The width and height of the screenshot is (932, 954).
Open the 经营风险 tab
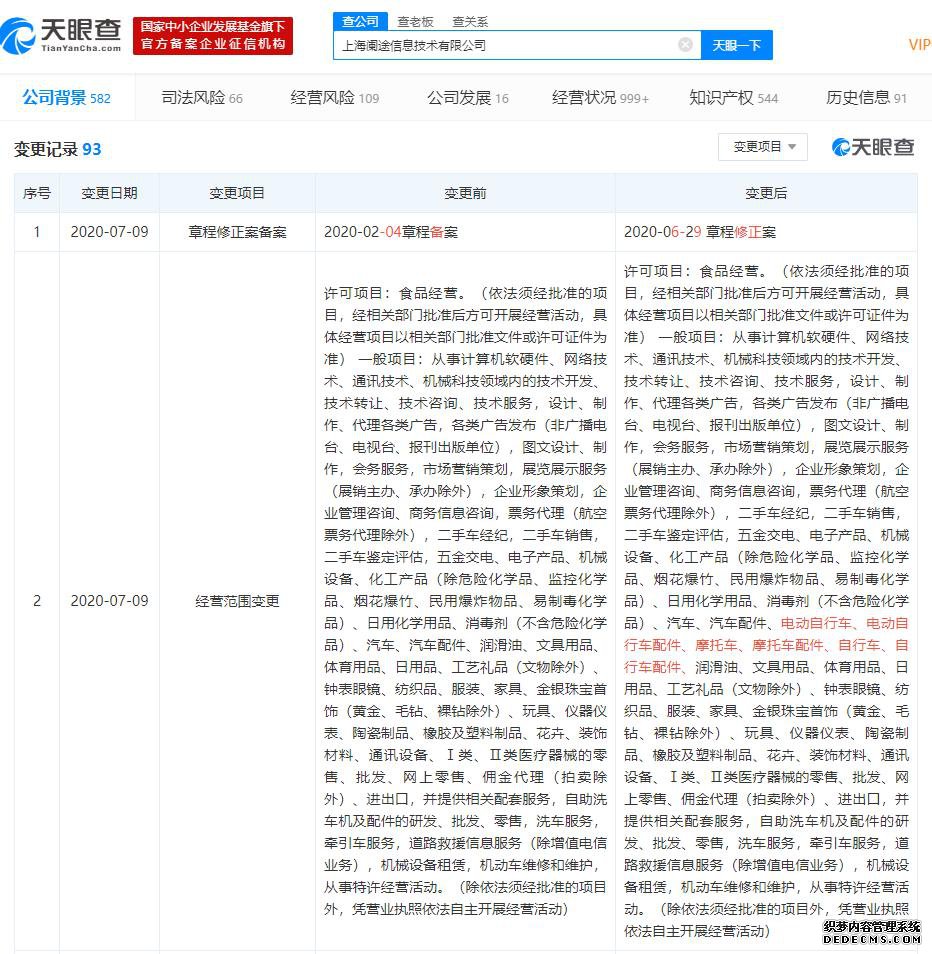[335, 97]
